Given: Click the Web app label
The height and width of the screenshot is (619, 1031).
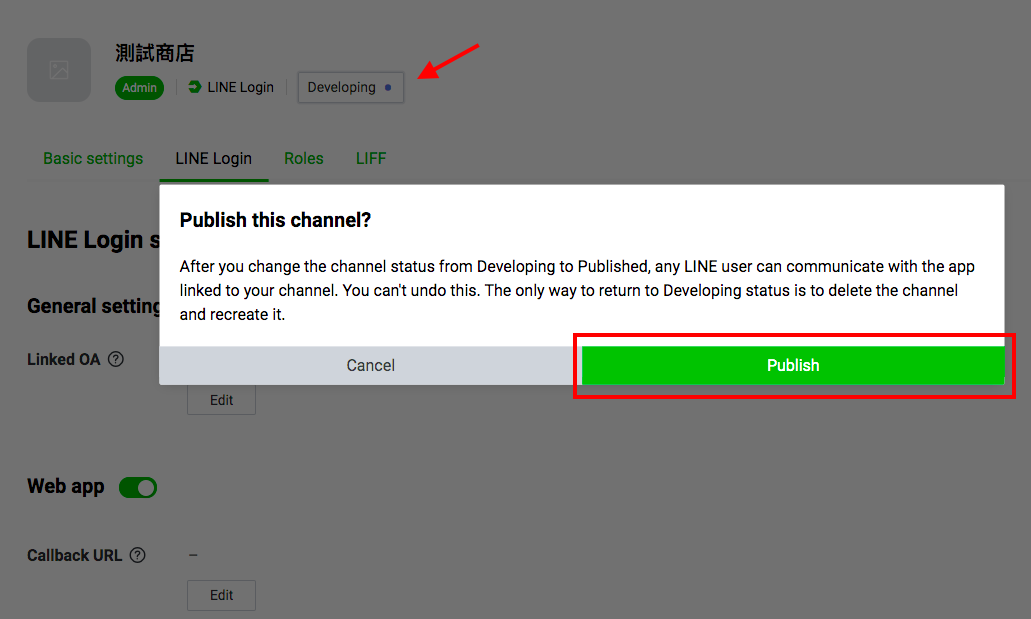Looking at the screenshot, I should point(66,486).
